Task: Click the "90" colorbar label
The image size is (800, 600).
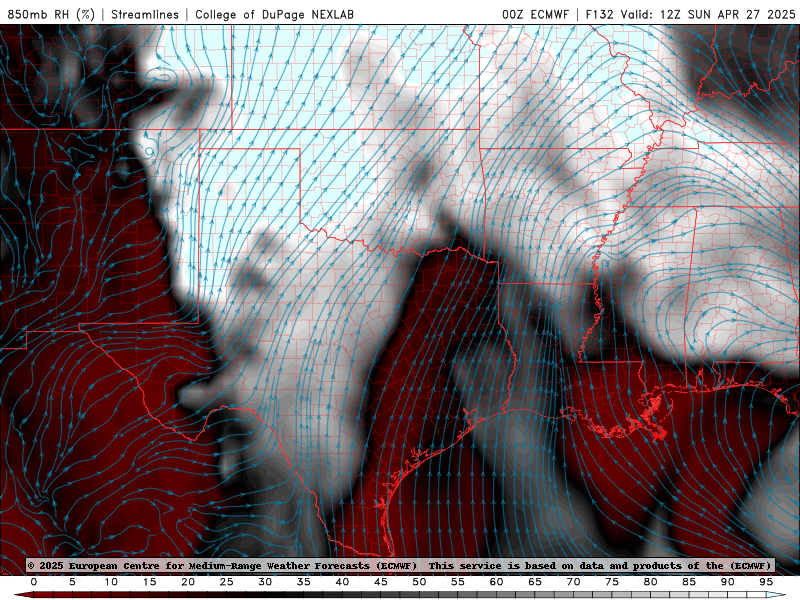Action: (x=728, y=582)
